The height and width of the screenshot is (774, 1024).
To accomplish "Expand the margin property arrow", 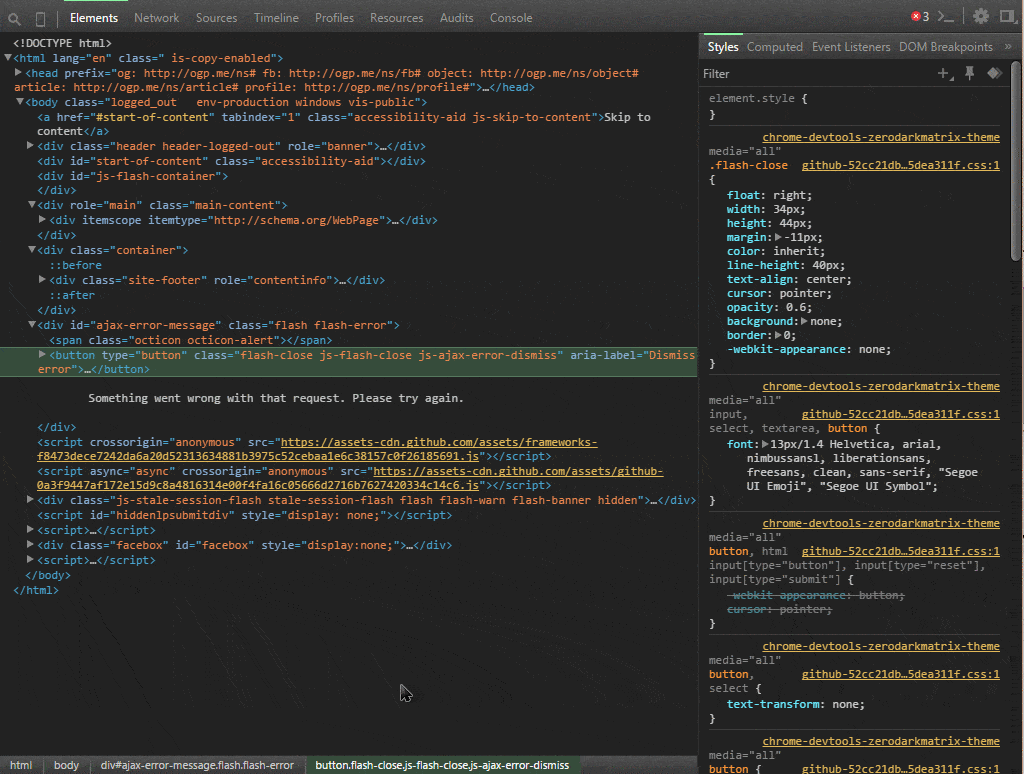I will click(776, 237).
